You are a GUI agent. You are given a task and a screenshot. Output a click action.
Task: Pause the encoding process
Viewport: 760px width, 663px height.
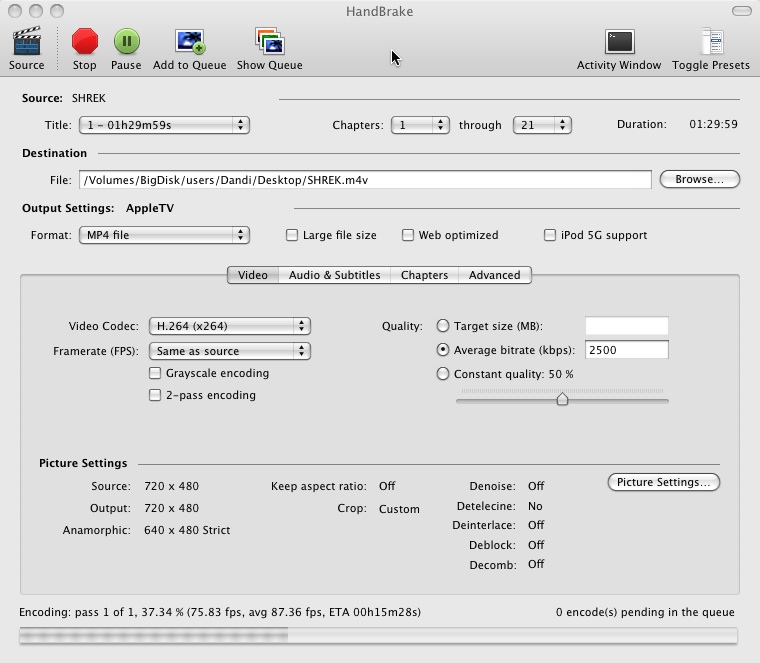pos(127,41)
